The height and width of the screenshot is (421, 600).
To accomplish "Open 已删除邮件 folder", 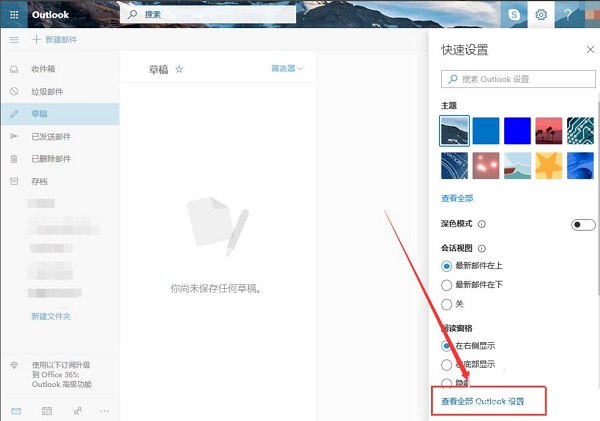I will [51, 159].
